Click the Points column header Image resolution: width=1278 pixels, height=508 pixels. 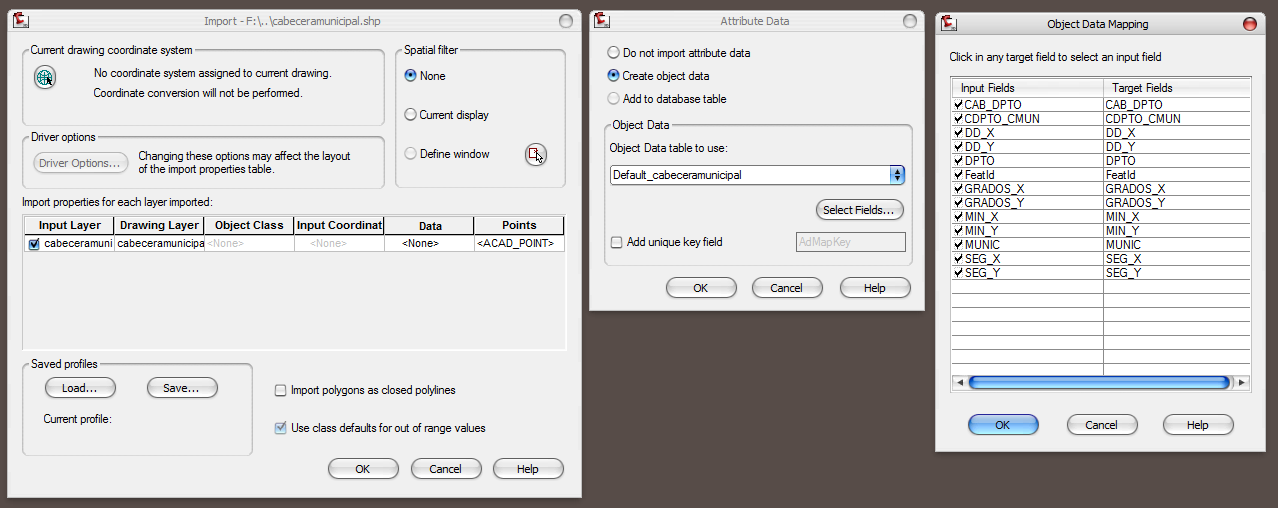point(519,225)
